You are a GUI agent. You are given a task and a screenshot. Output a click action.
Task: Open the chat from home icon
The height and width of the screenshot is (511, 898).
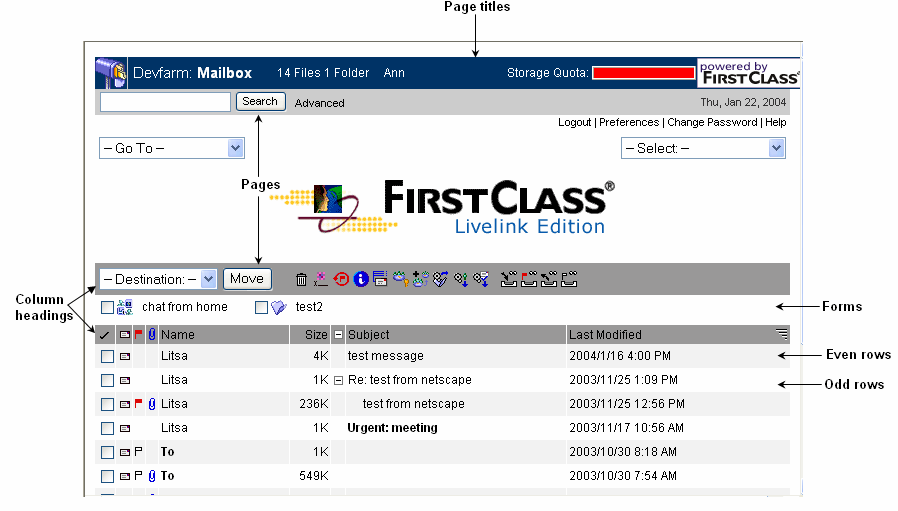[125, 308]
